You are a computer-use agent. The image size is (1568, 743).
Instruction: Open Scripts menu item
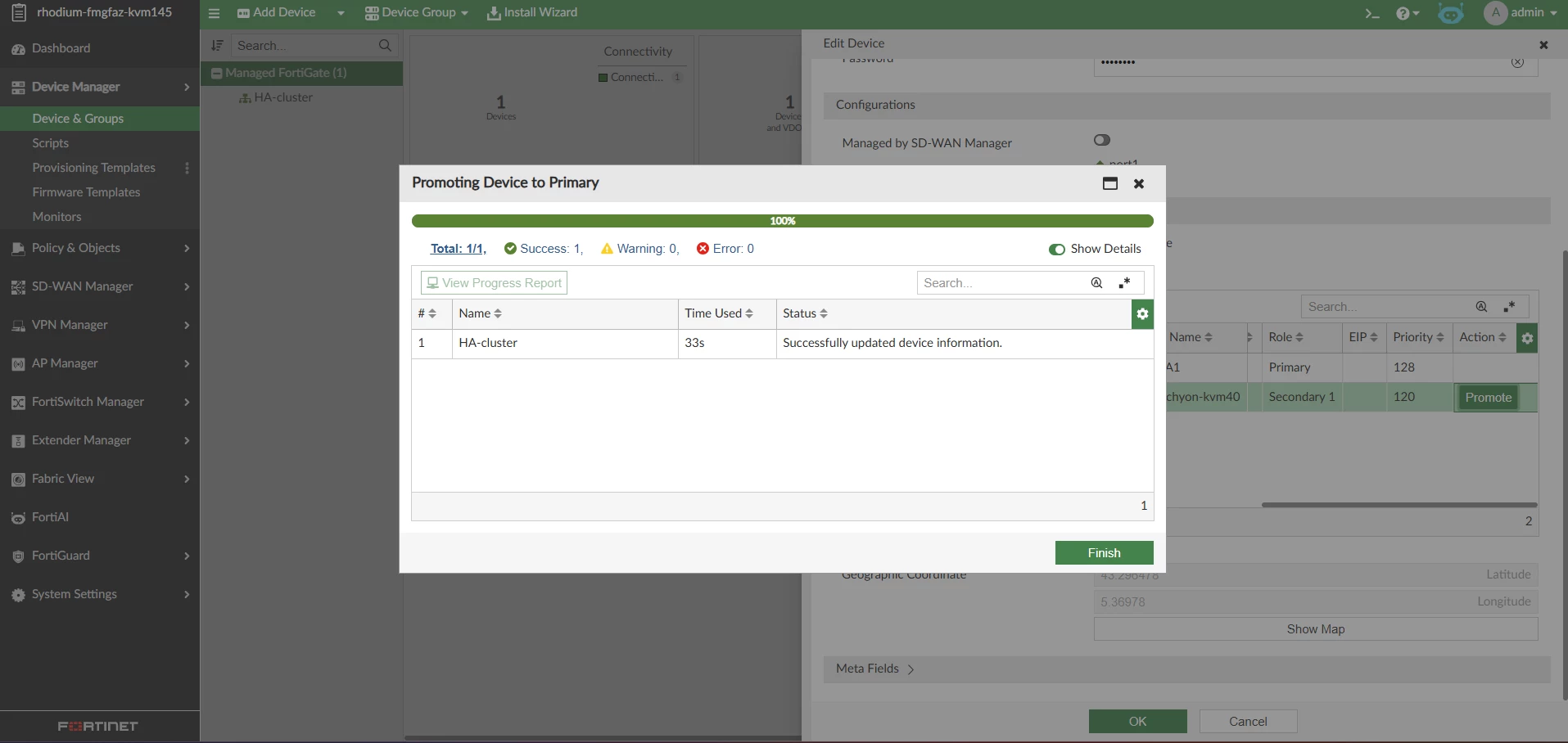[x=100, y=143]
